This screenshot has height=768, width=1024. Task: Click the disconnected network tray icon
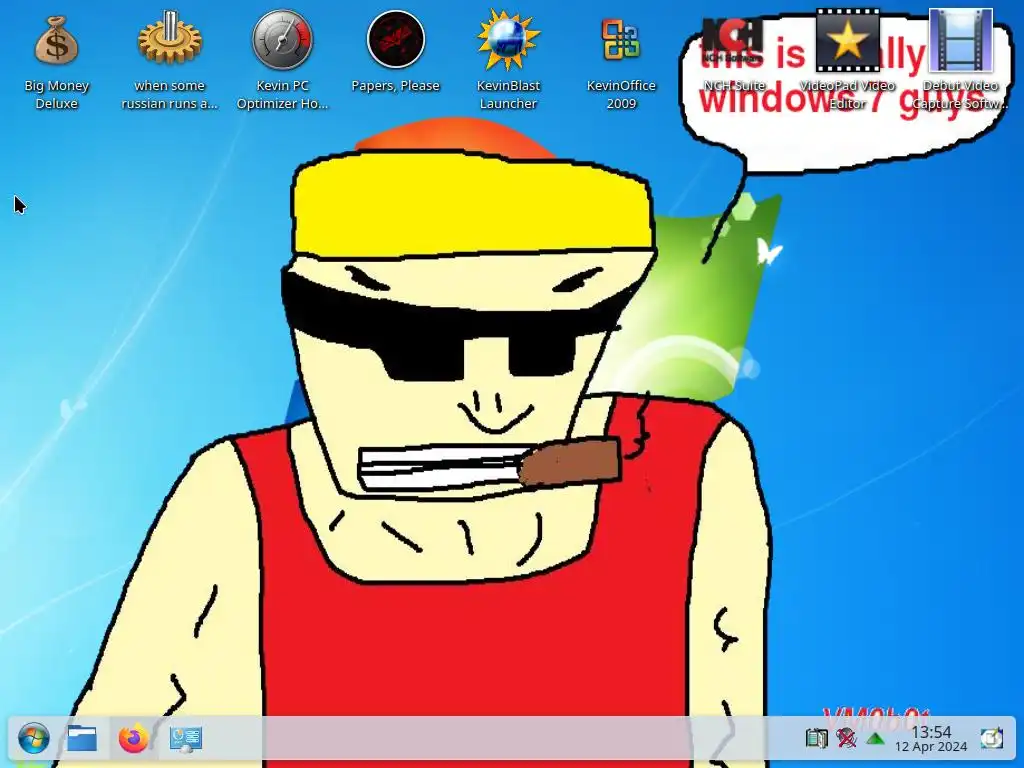pyautogui.click(x=846, y=739)
